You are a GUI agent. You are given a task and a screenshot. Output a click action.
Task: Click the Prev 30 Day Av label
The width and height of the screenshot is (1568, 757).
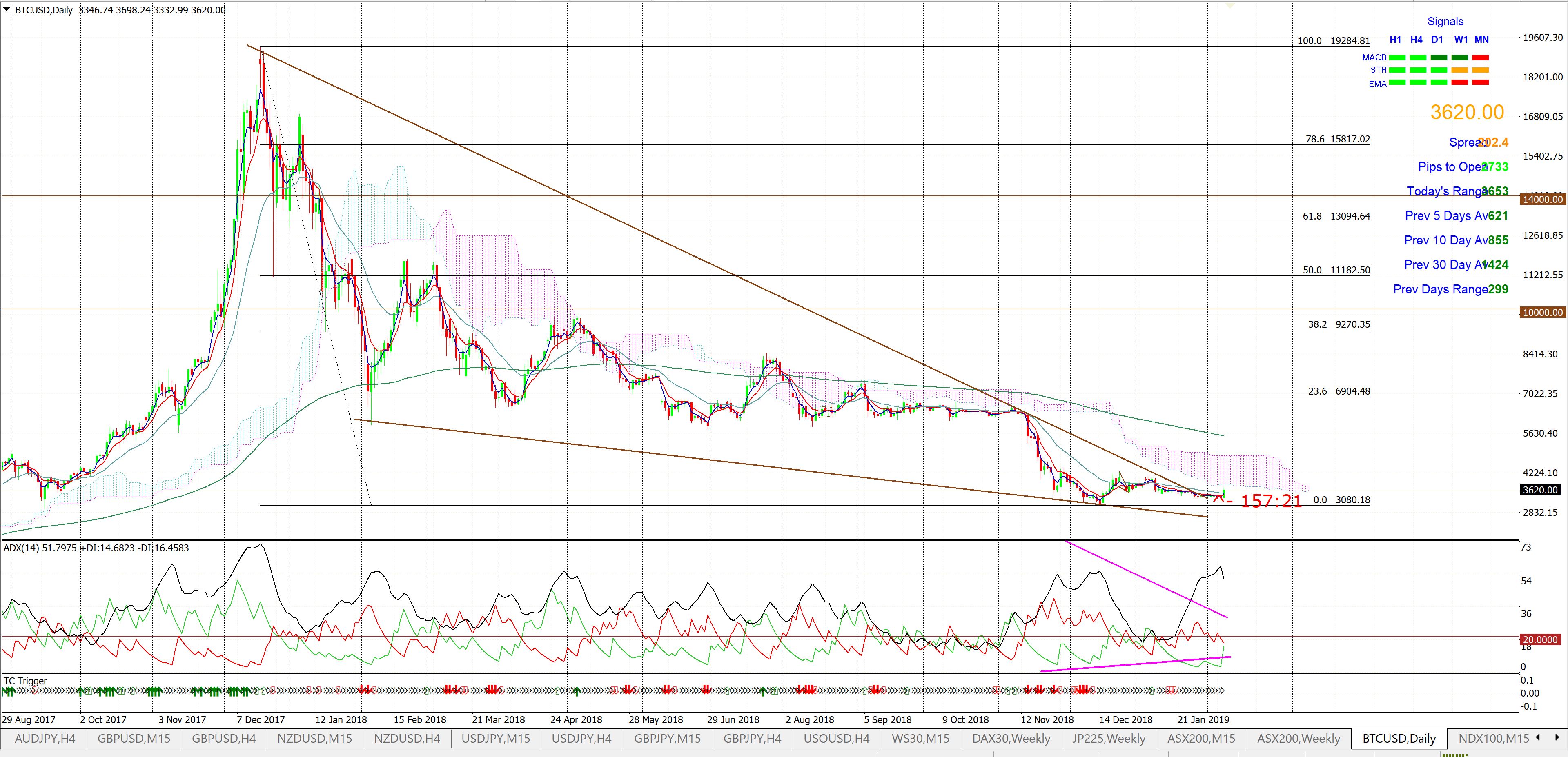click(1446, 264)
